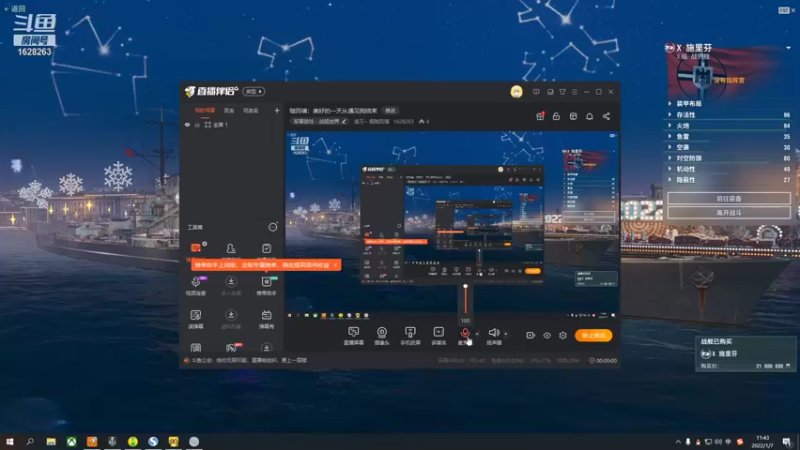Expand the microphone options arrow

pos(478,334)
